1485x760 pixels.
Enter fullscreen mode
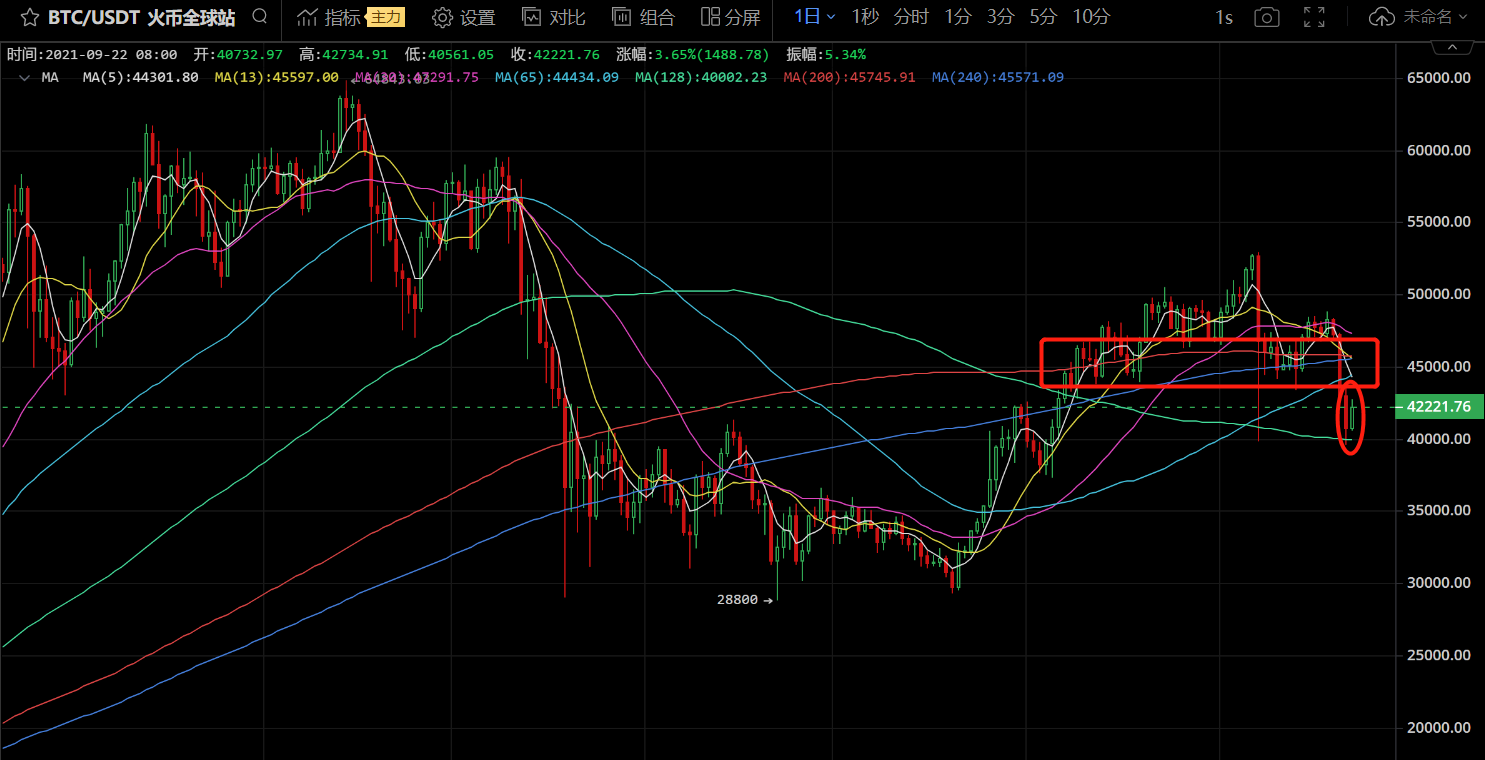click(1315, 17)
